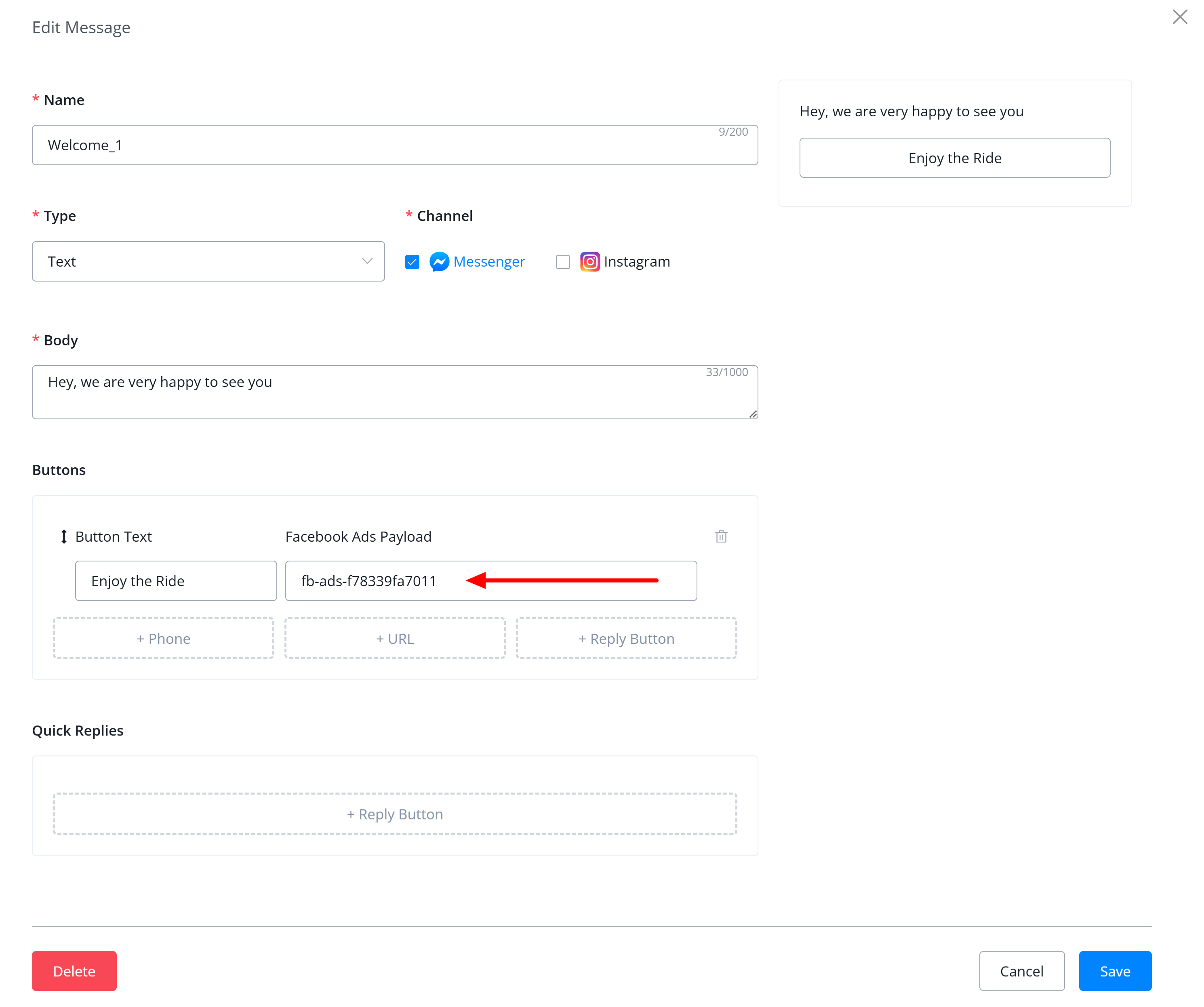Uncheck the Messenger channel checkbox

tap(412, 262)
